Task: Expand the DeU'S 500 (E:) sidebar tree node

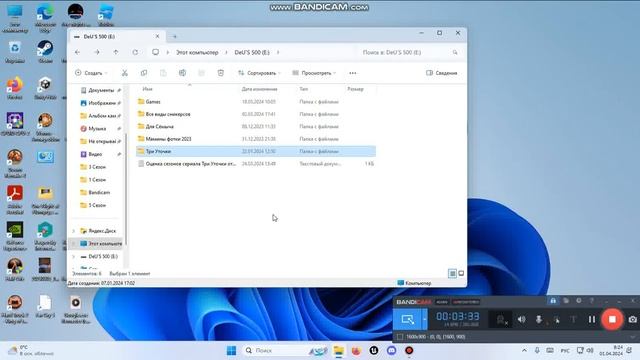Action: tap(73, 257)
